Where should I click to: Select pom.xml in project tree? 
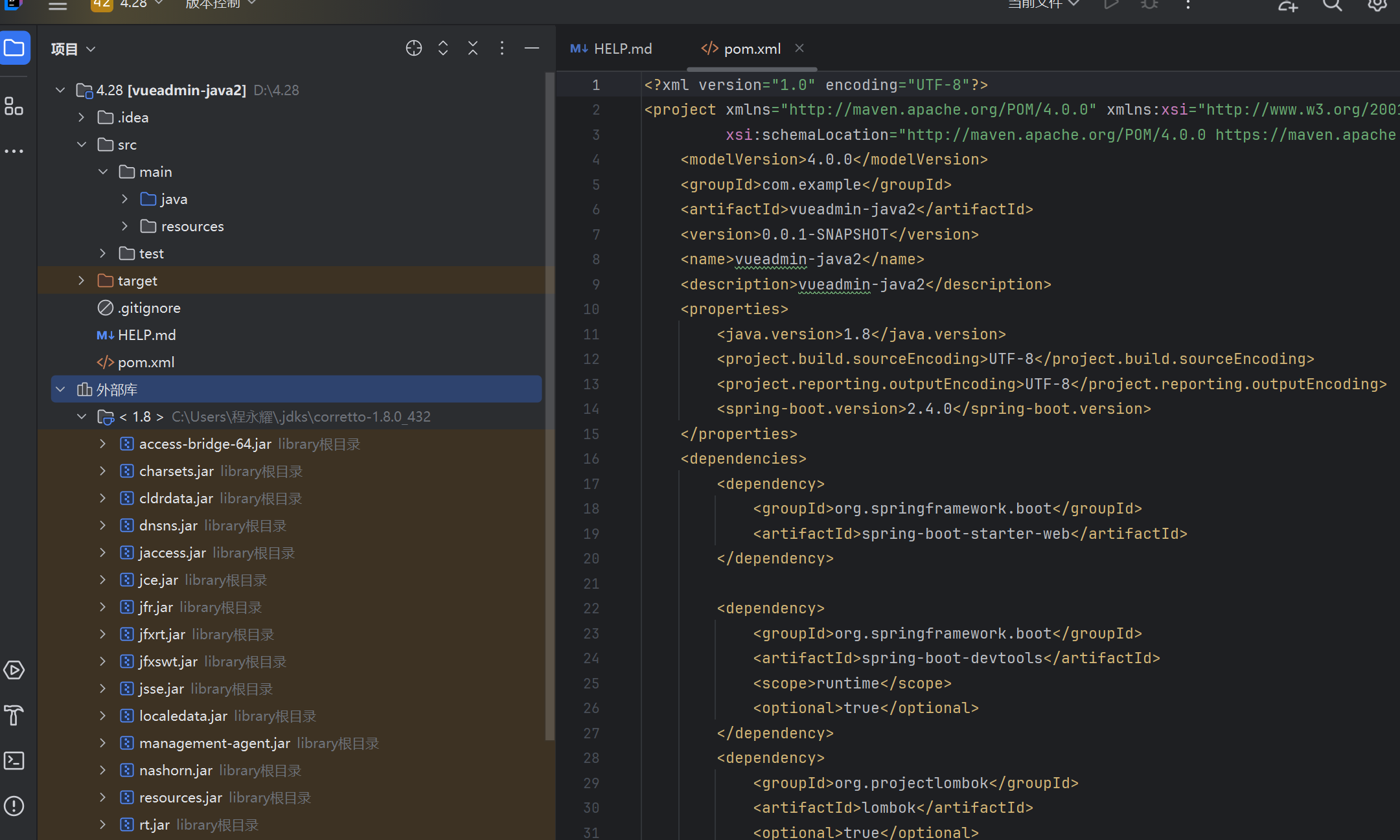click(146, 362)
